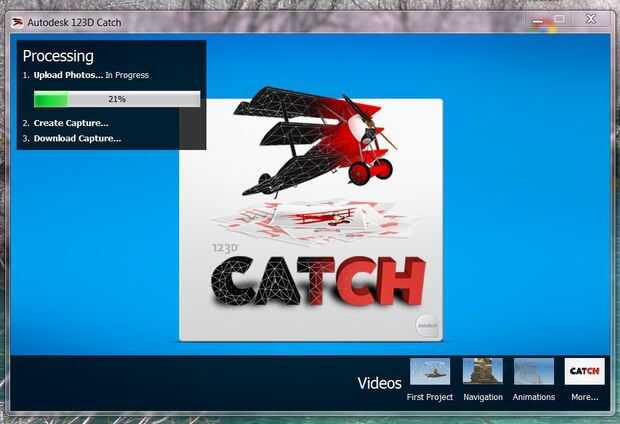Open the Animations video thumbnail
This screenshot has height=424, width=620.
[x=534, y=371]
